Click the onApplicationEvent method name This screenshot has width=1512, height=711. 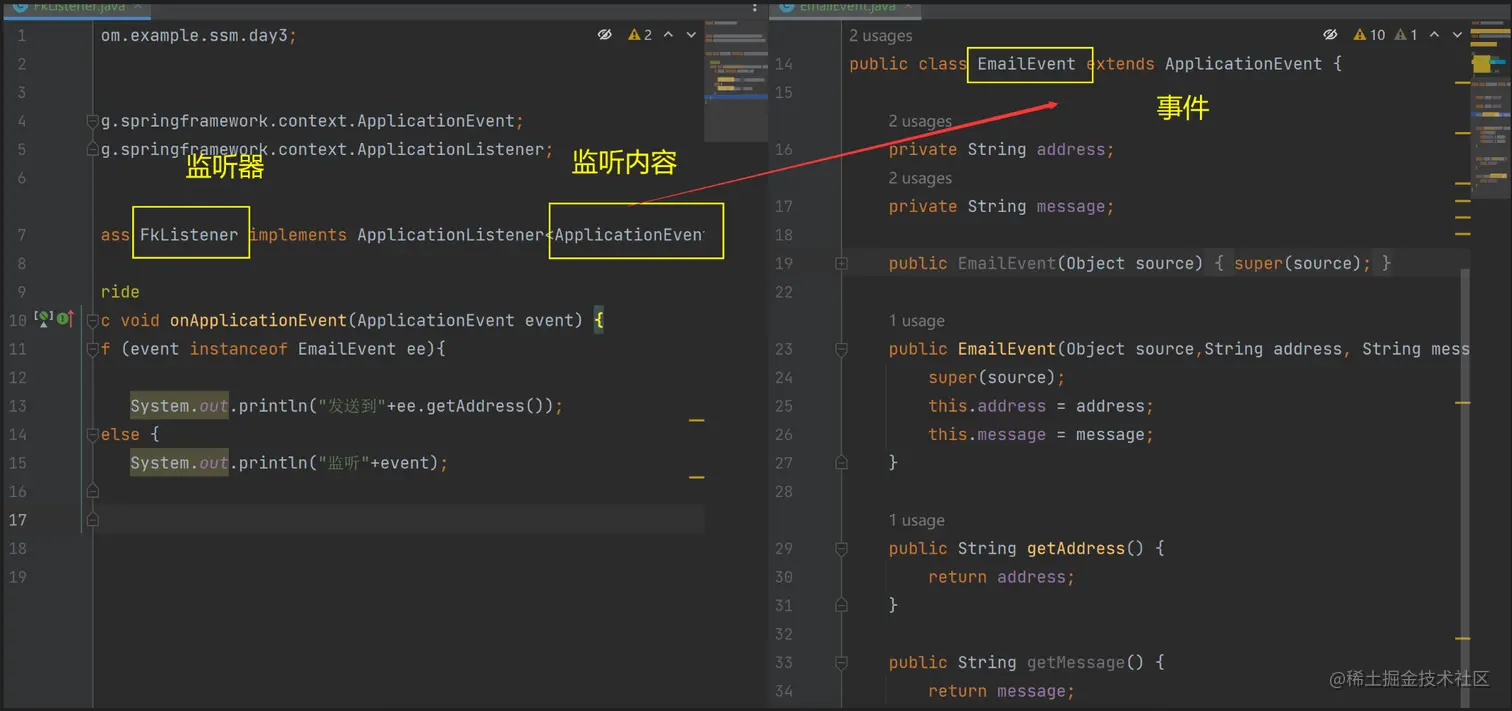(258, 320)
